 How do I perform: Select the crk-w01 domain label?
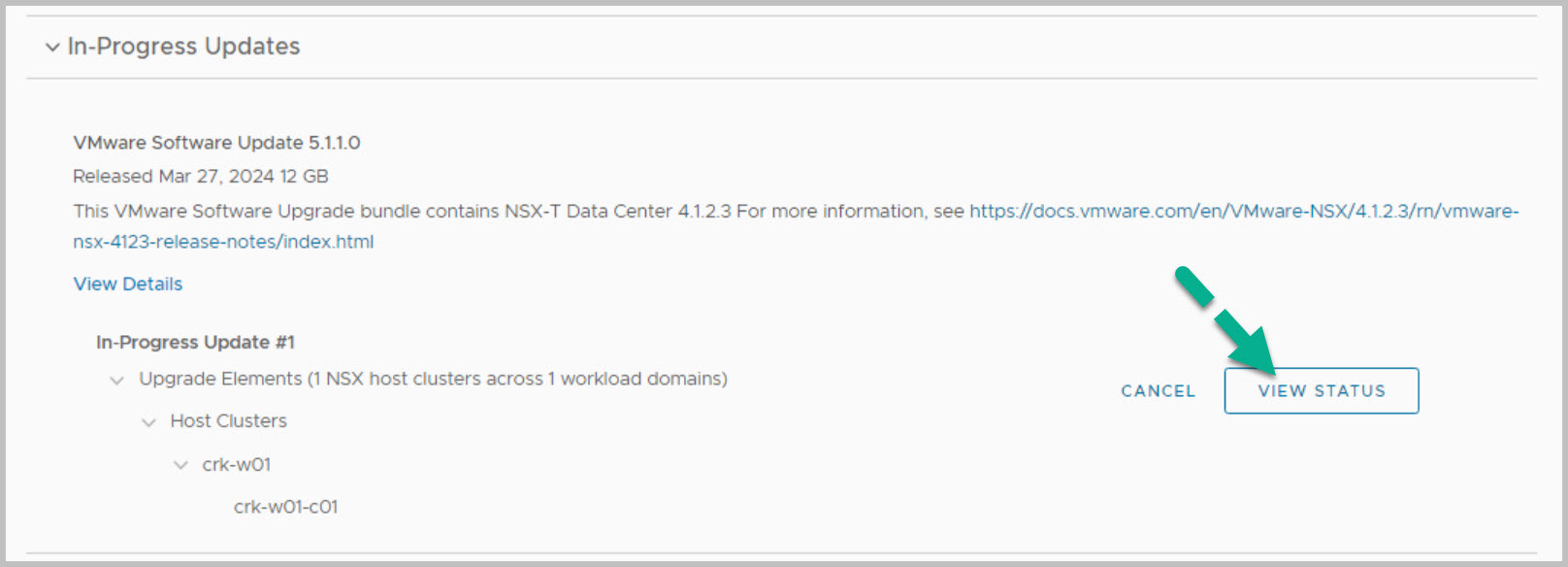(237, 465)
